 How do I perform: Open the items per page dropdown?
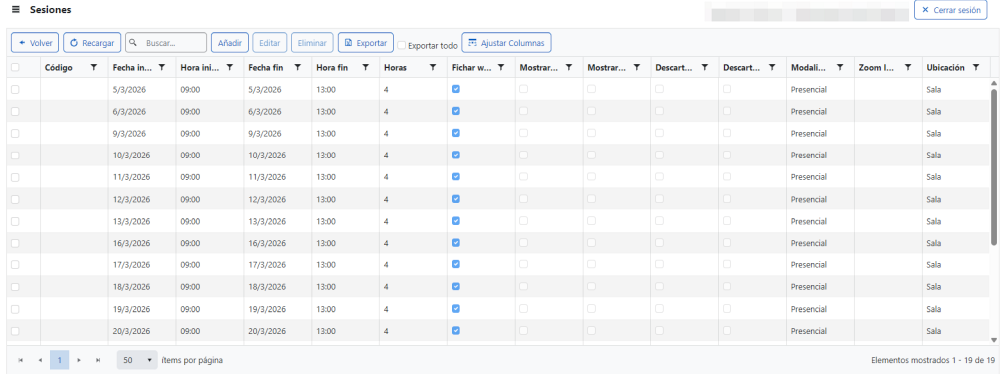137,361
